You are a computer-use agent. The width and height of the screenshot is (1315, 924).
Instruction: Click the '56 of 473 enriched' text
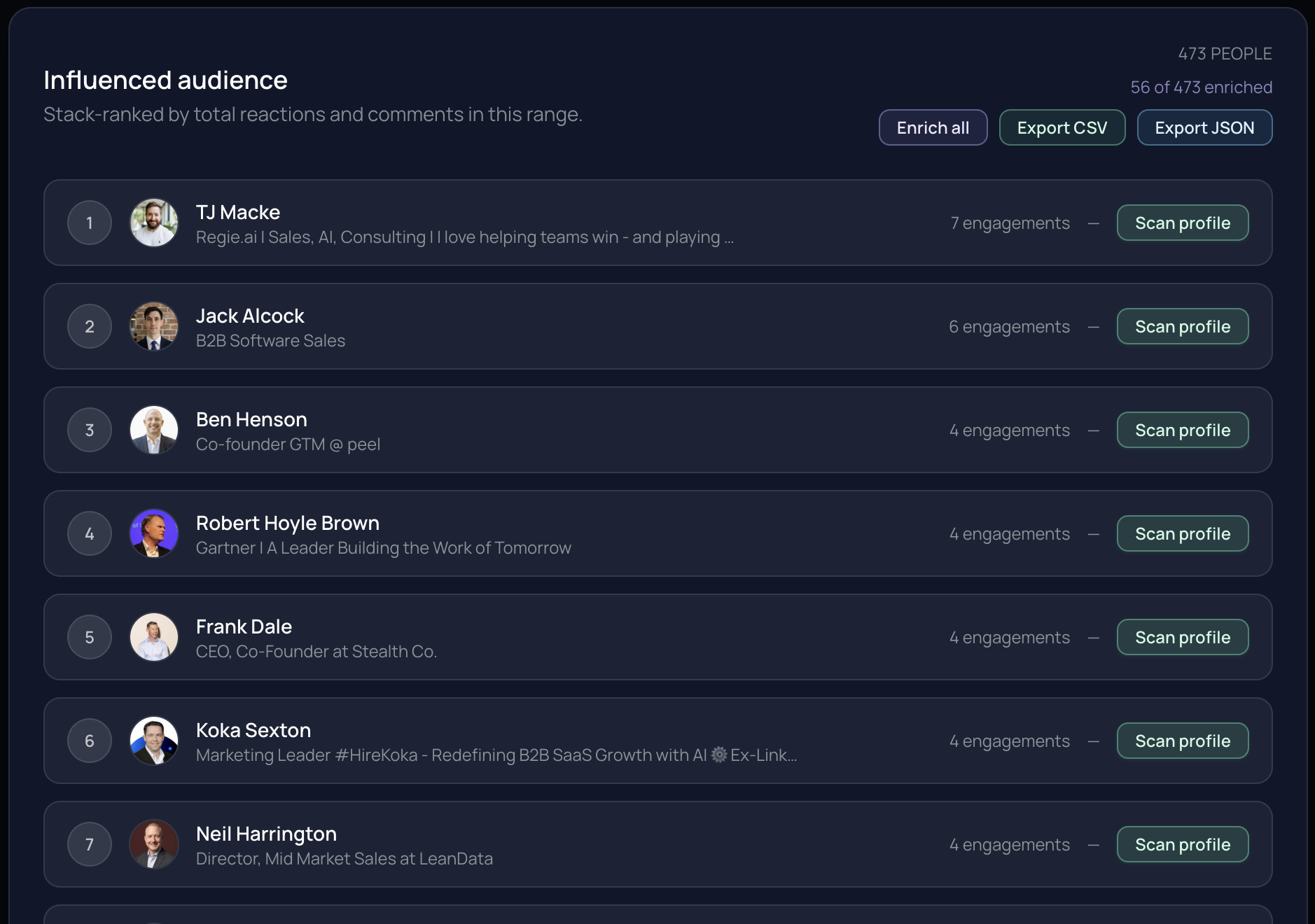click(x=1201, y=87)
